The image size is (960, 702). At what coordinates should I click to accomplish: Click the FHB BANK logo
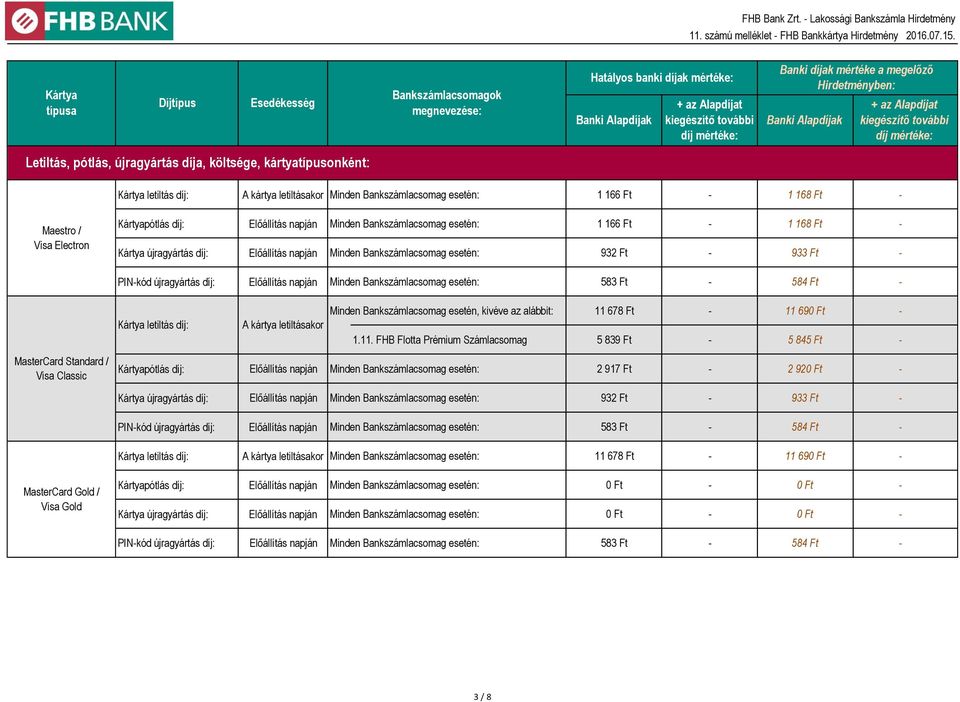pos(89,21)
